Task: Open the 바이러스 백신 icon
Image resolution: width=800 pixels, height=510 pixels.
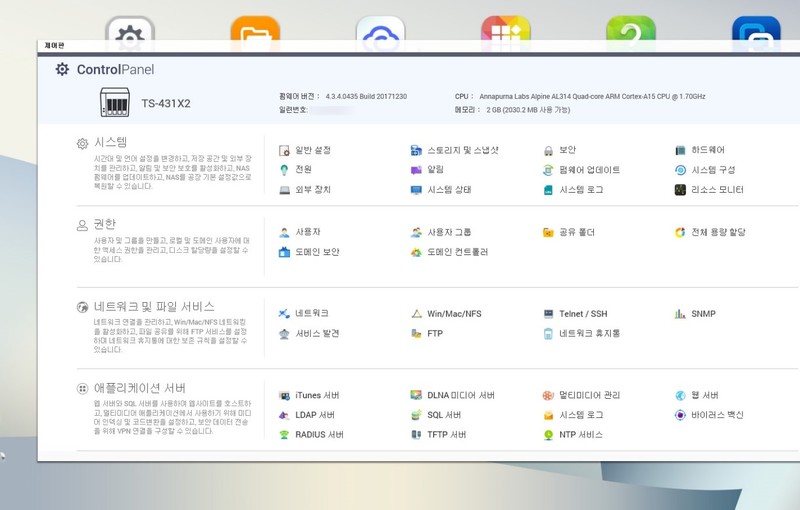Action: pos(680,415)
